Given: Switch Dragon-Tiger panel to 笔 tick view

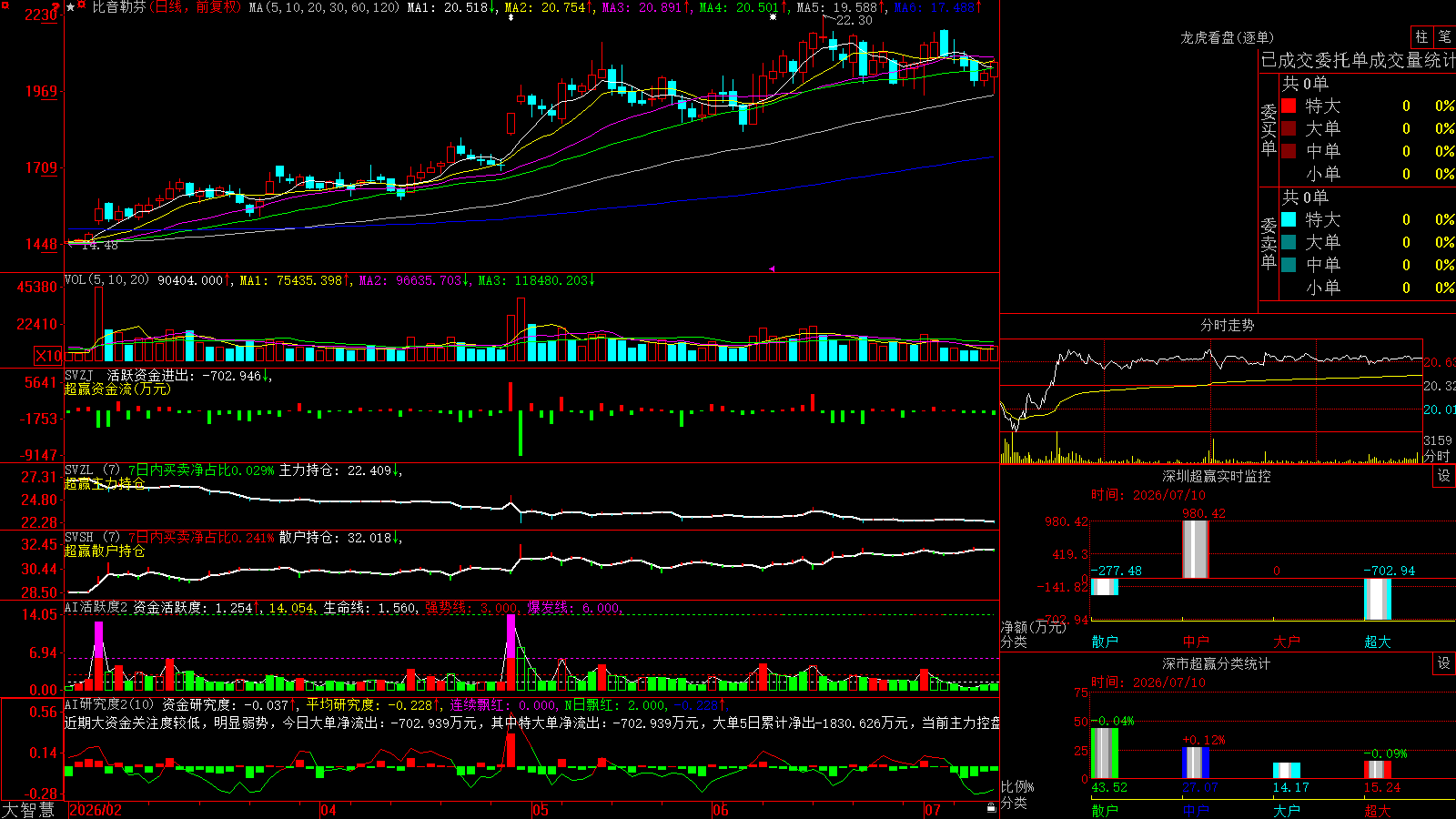Looking at the screenshot, I should [x=1445, y=36].
